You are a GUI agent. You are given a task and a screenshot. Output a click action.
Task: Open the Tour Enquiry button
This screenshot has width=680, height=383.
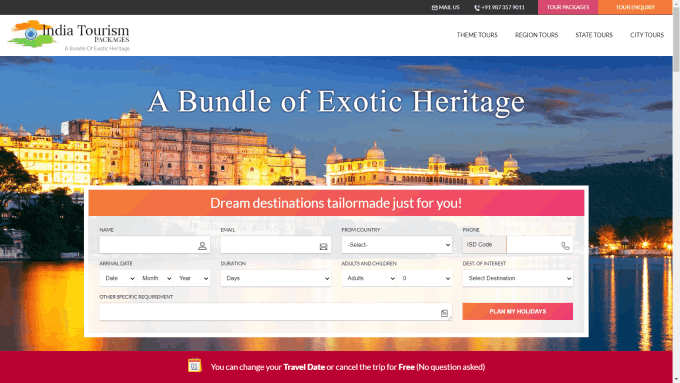click(x=635, y=7)
